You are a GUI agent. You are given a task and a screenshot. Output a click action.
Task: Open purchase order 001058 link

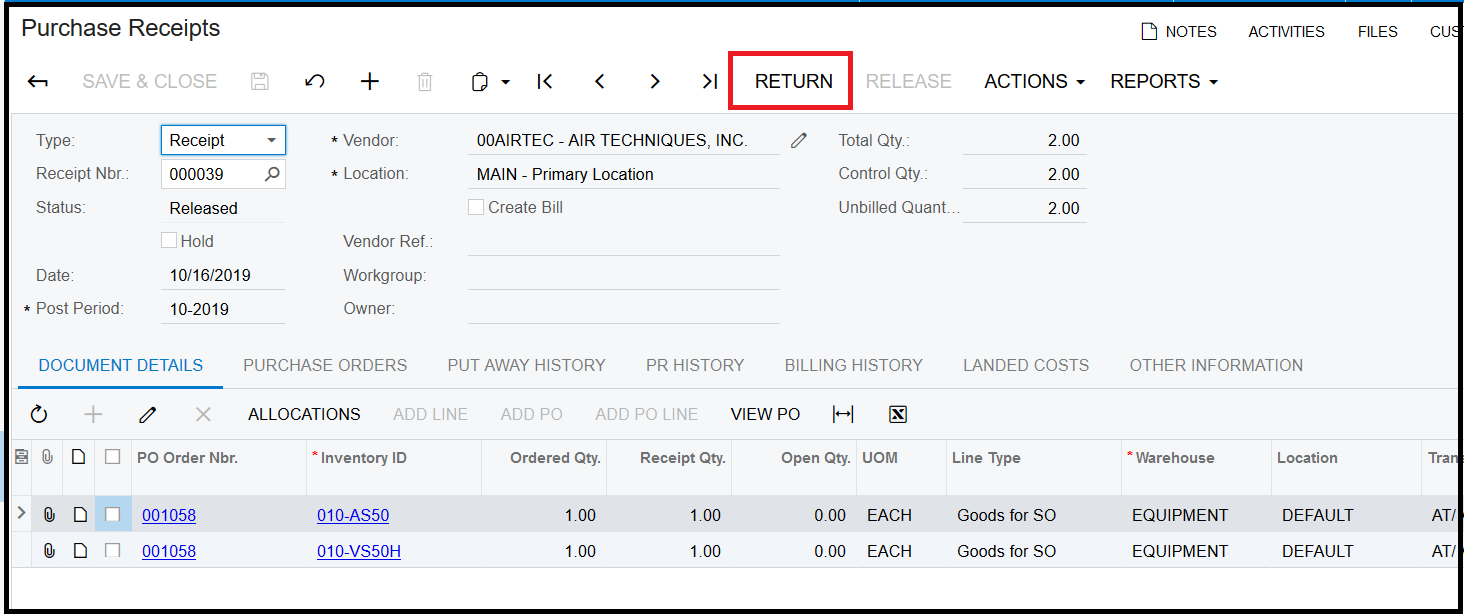[168, 514]
